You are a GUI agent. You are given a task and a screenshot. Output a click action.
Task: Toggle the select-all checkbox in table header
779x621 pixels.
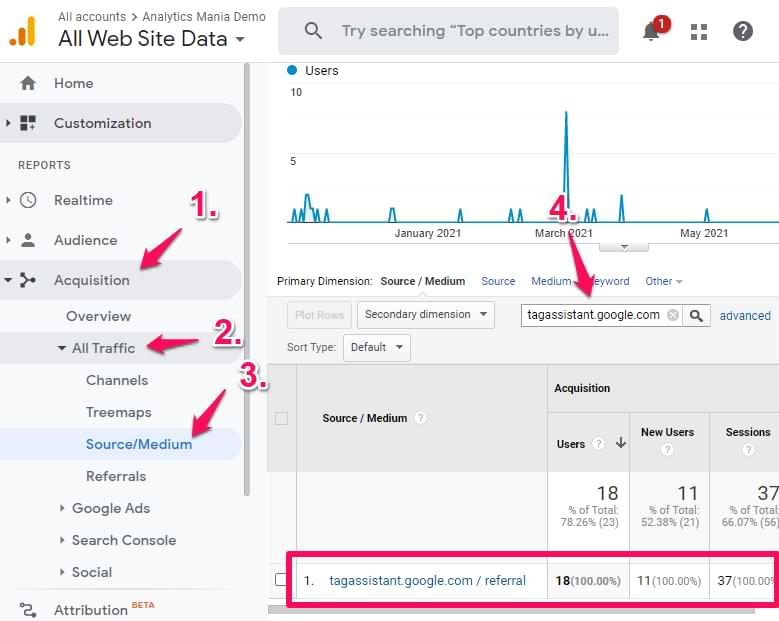click(x=281, y=418)
